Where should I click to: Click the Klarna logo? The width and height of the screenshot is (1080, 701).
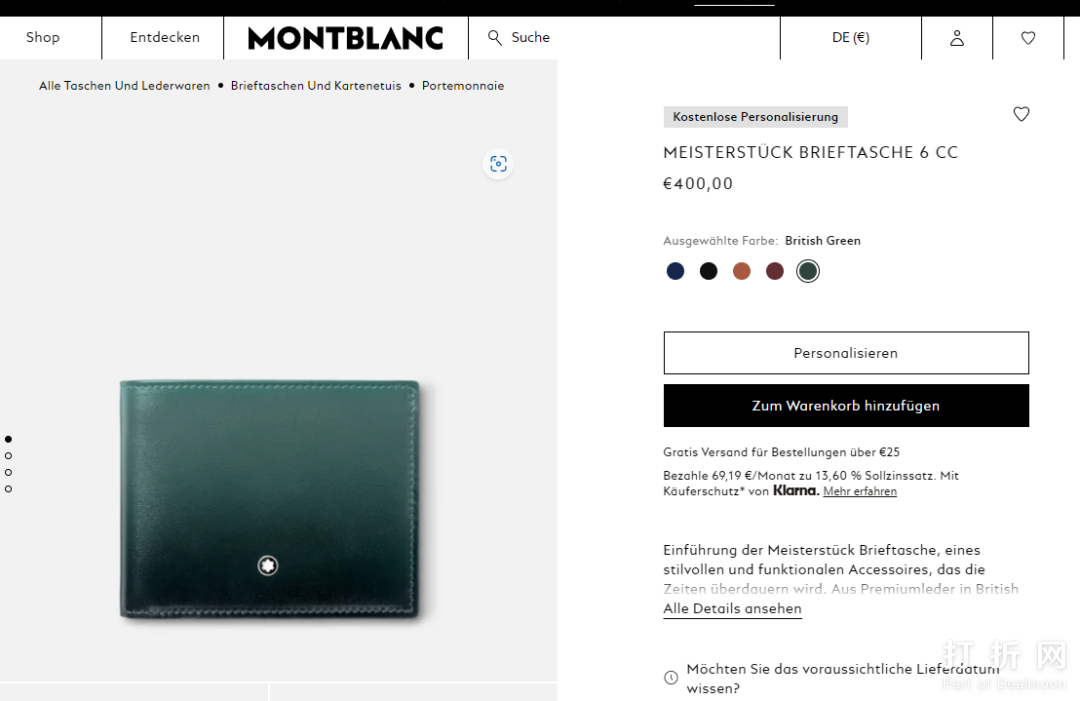coord(796,491)
